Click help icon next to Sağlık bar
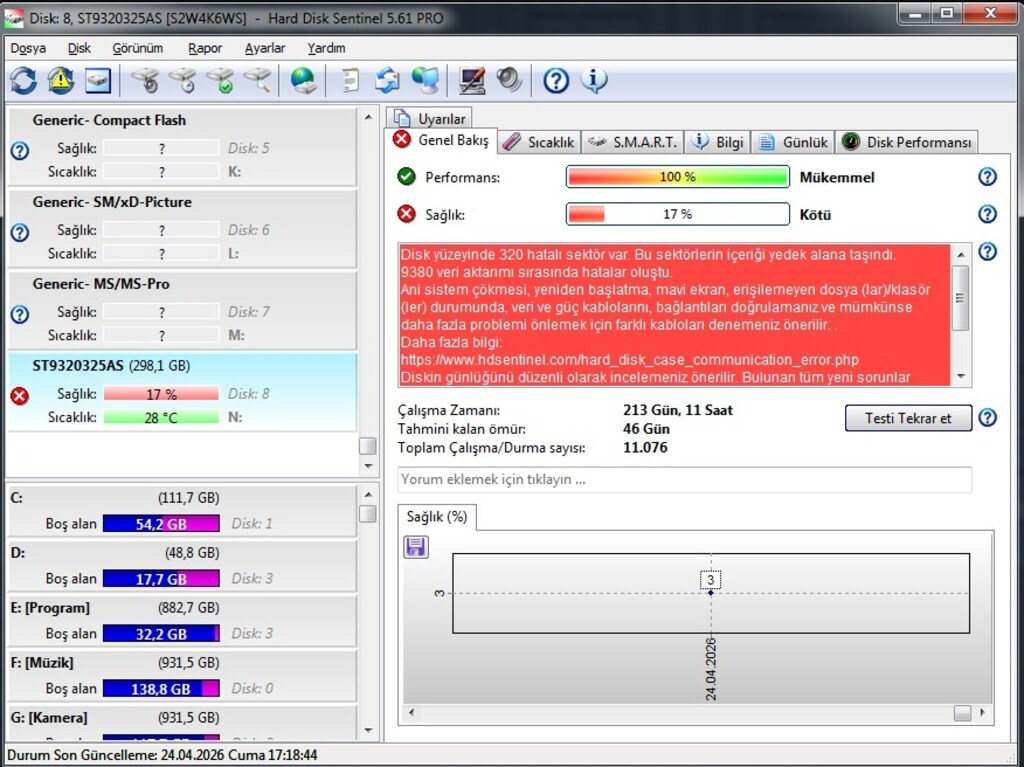 [987, 214]
